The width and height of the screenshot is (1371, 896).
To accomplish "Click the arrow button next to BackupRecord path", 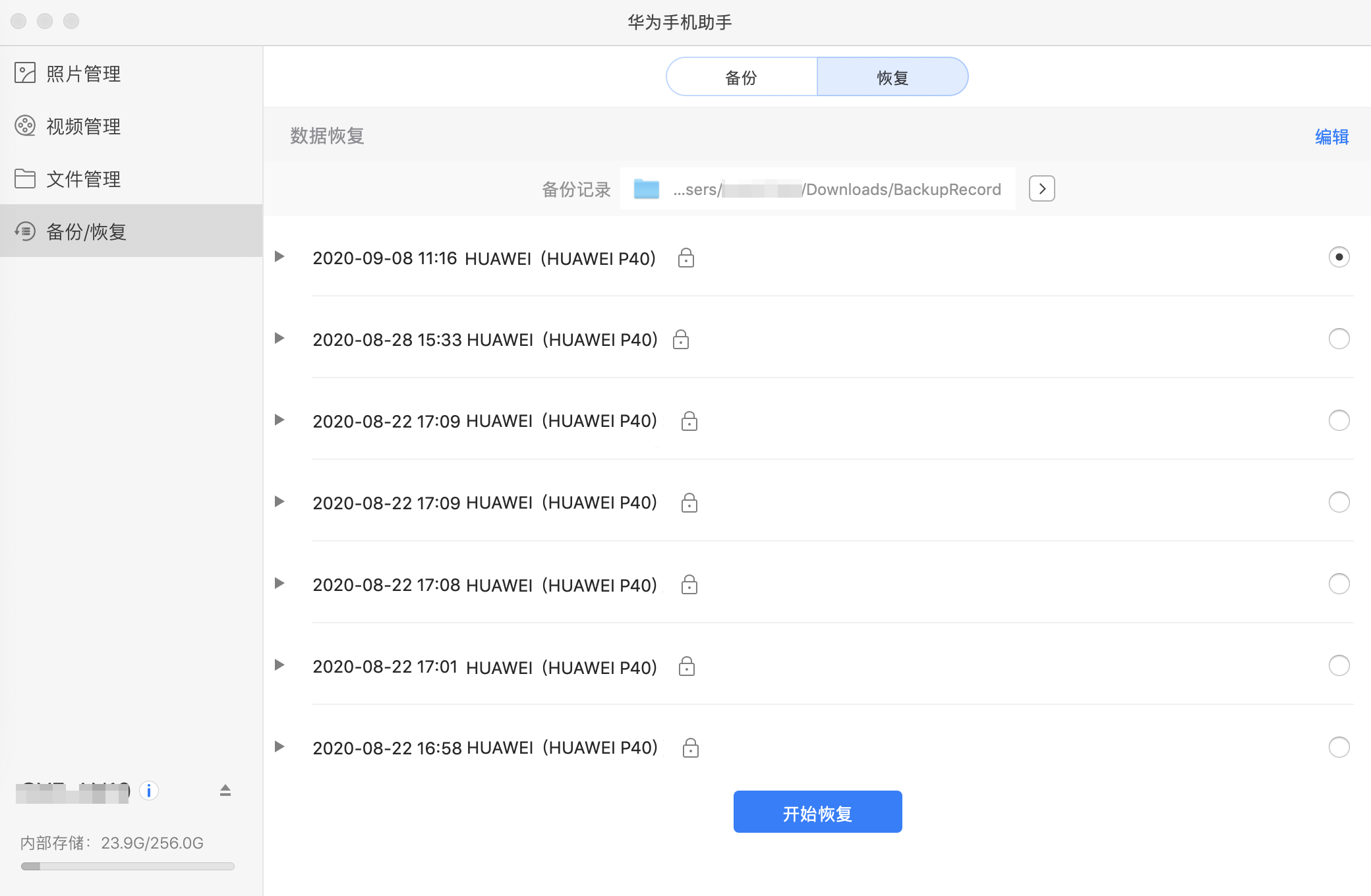I will (x=1041, y=188).
